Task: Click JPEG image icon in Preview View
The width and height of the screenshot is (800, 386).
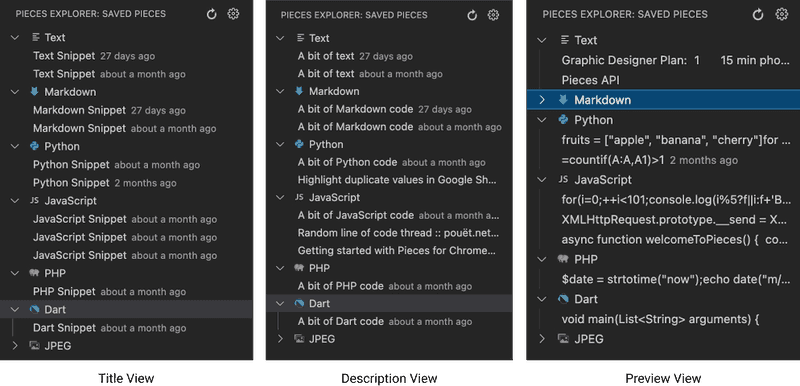Action: [x=563, y=339]
